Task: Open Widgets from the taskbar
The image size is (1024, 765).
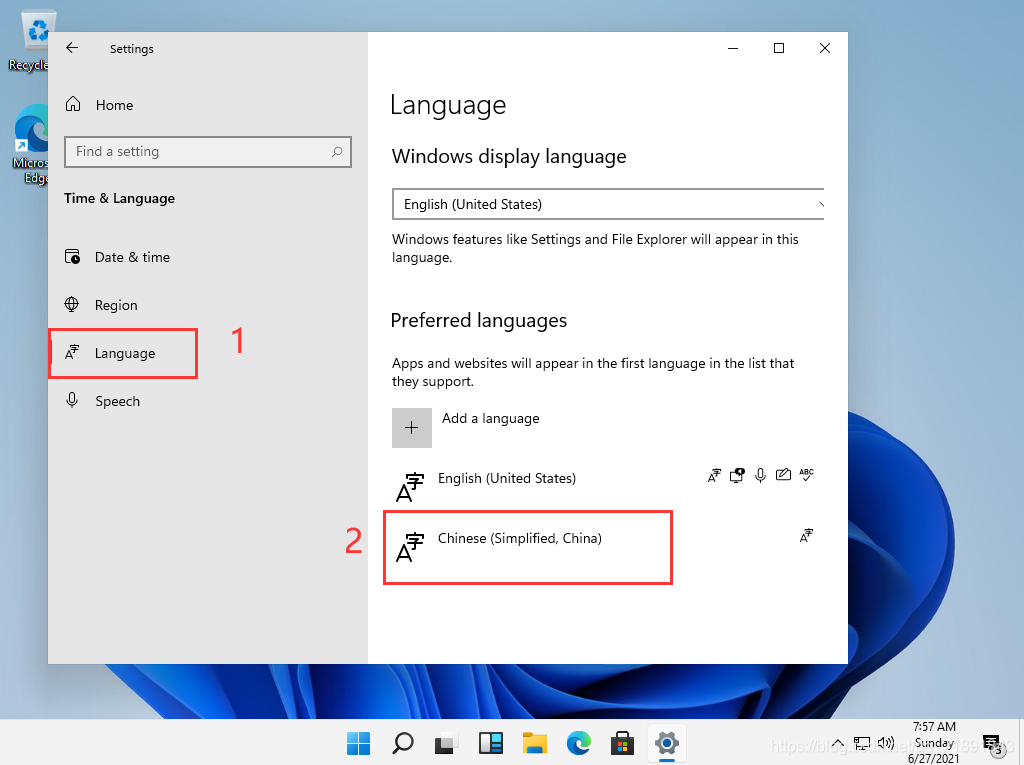Action: (490, 743)
